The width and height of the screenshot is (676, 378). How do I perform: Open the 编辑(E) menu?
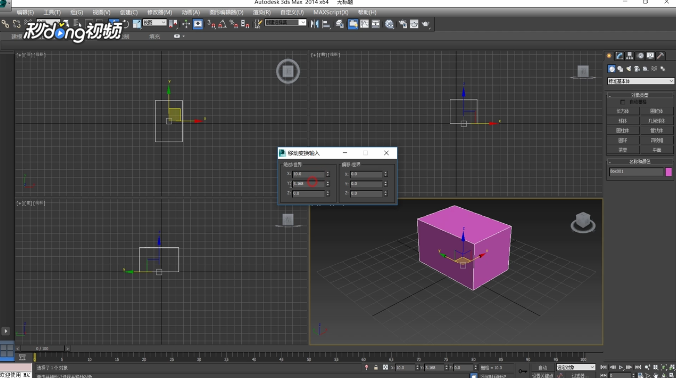coord(25,12)
